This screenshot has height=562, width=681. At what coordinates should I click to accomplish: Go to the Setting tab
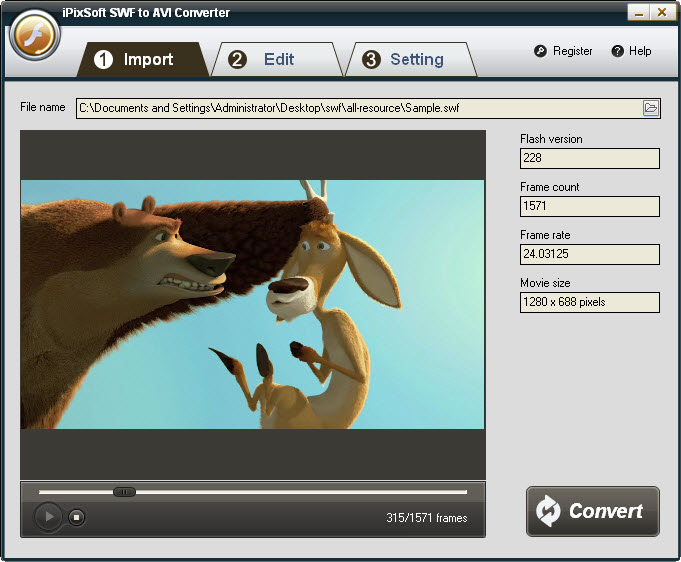411,60
